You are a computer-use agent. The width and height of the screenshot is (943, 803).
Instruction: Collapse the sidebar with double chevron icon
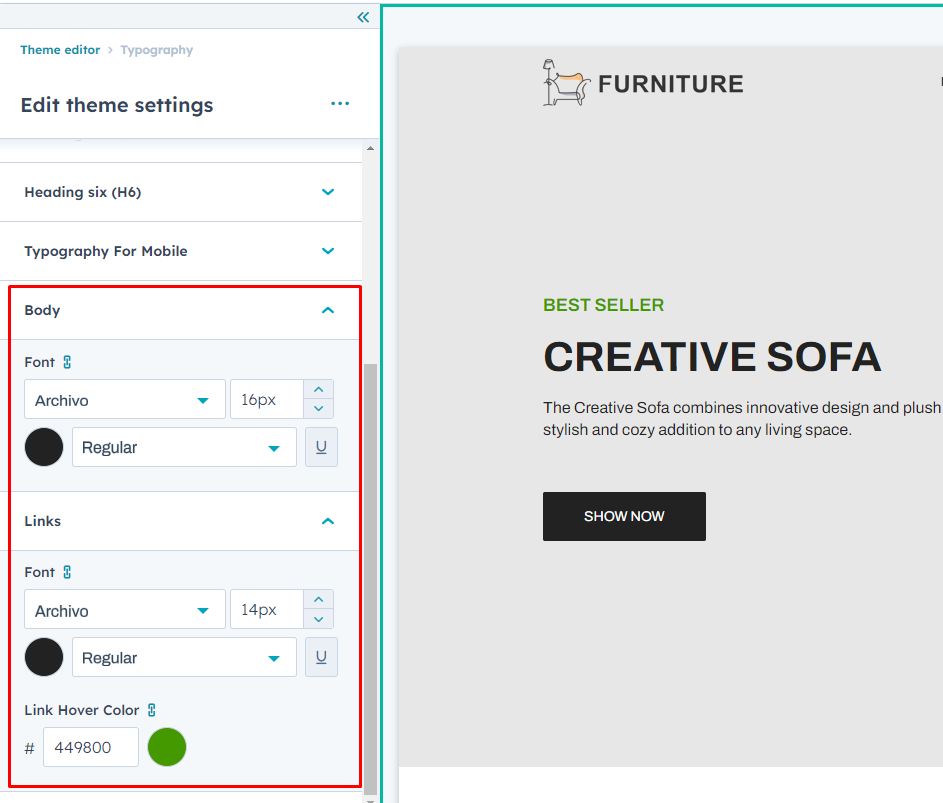363,17
